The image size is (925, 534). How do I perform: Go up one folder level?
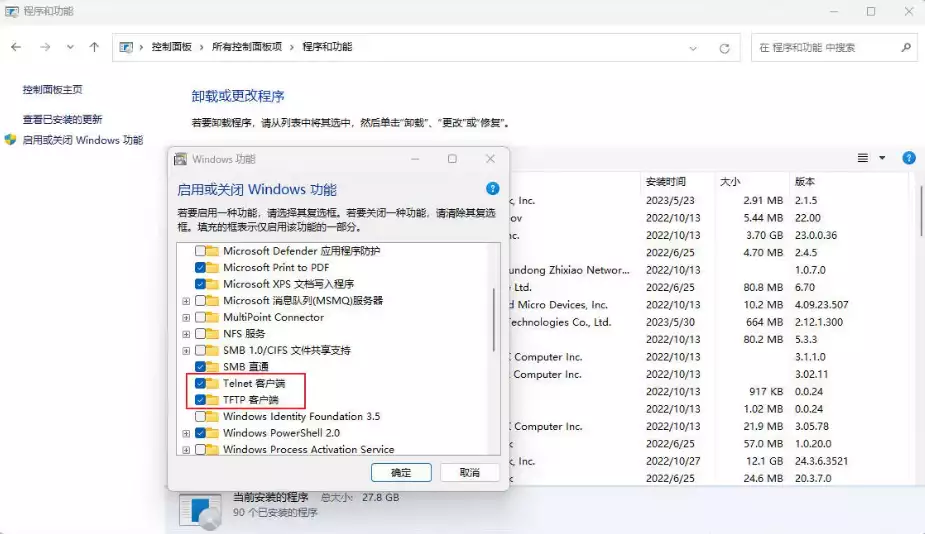[94, 47]
